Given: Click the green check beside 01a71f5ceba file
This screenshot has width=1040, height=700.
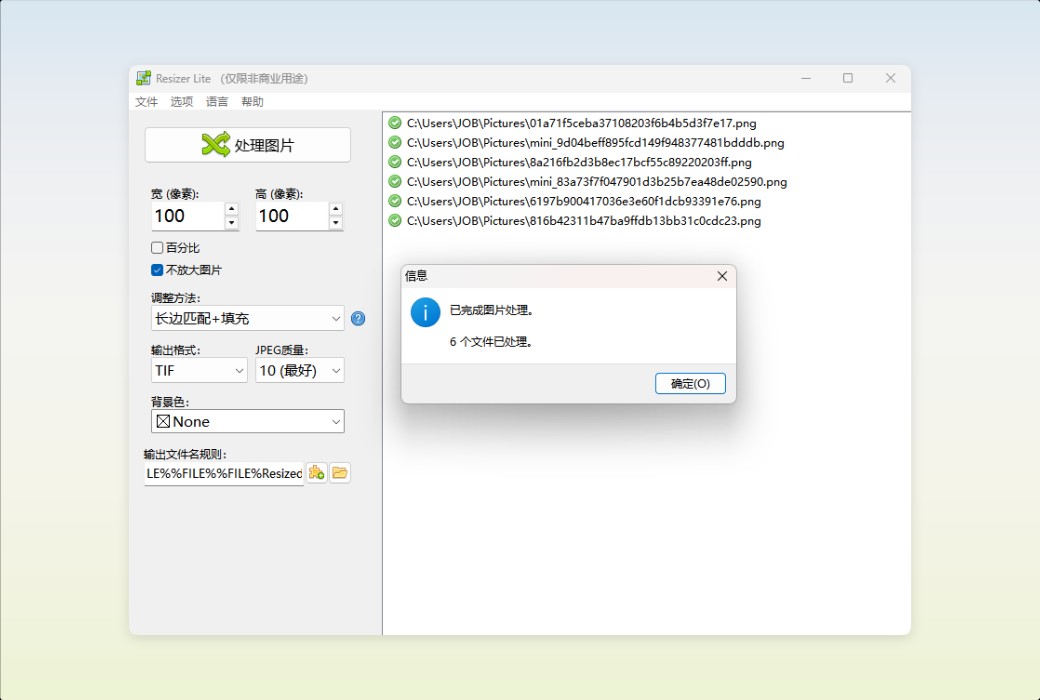Looking at the screenshot, I should 394,123.
